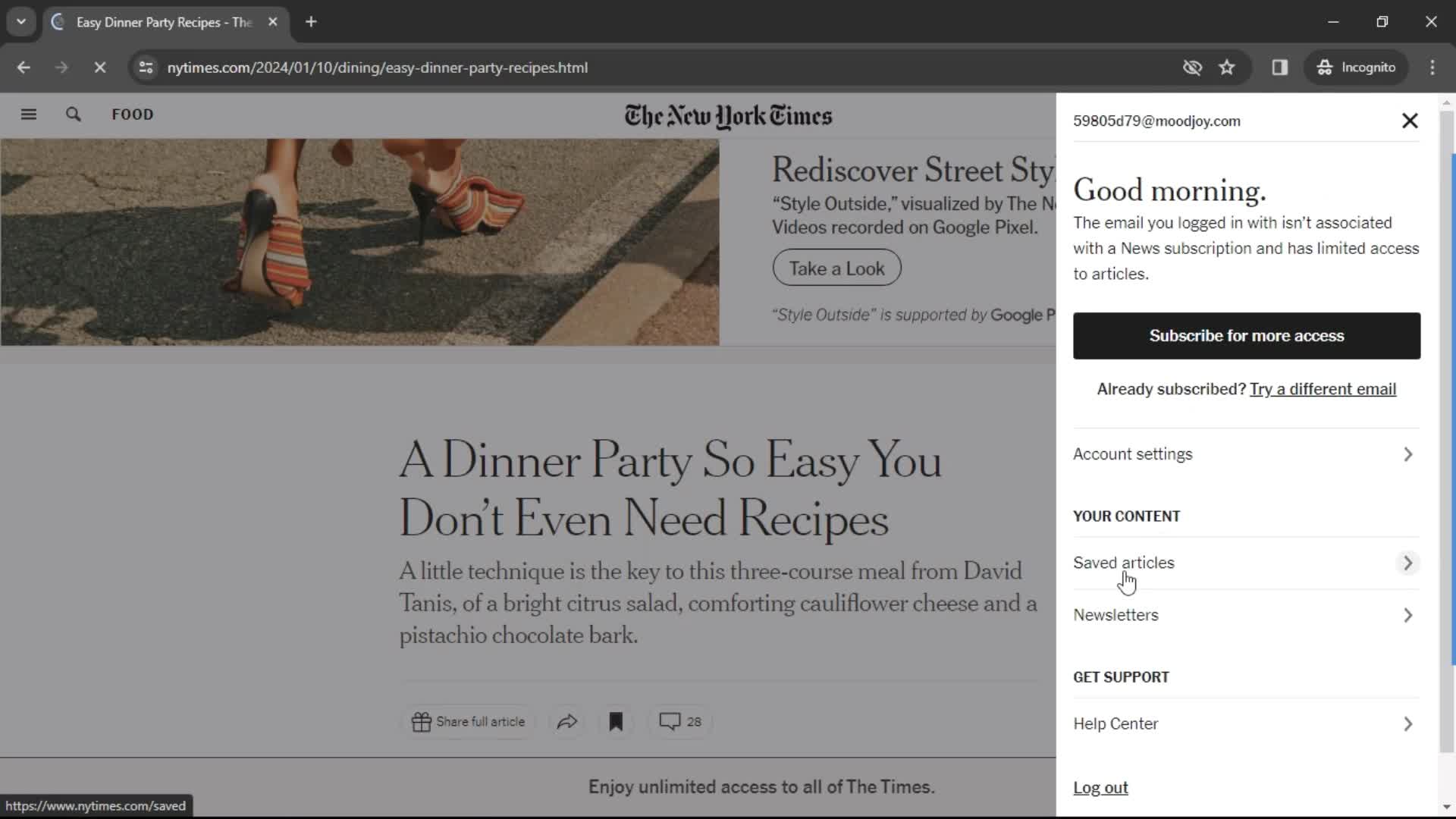
Task: Open Help Center
Action: [1246, 724]
